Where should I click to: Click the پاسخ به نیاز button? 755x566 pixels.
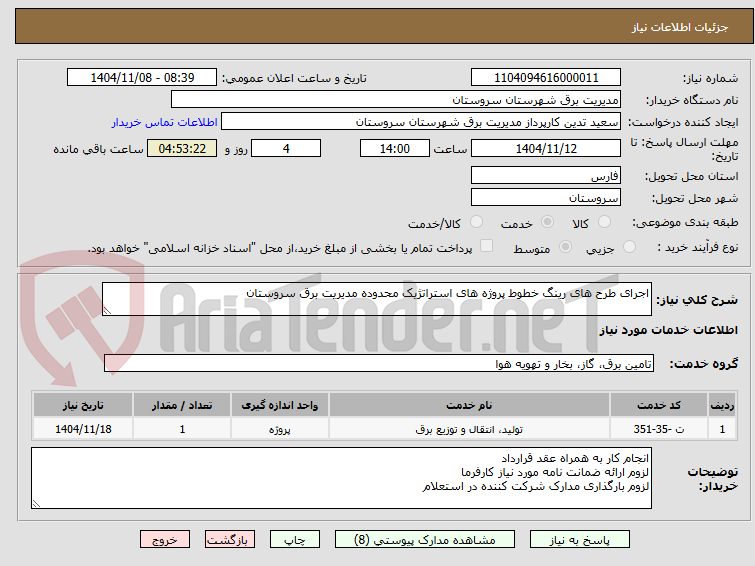(580, 540)
